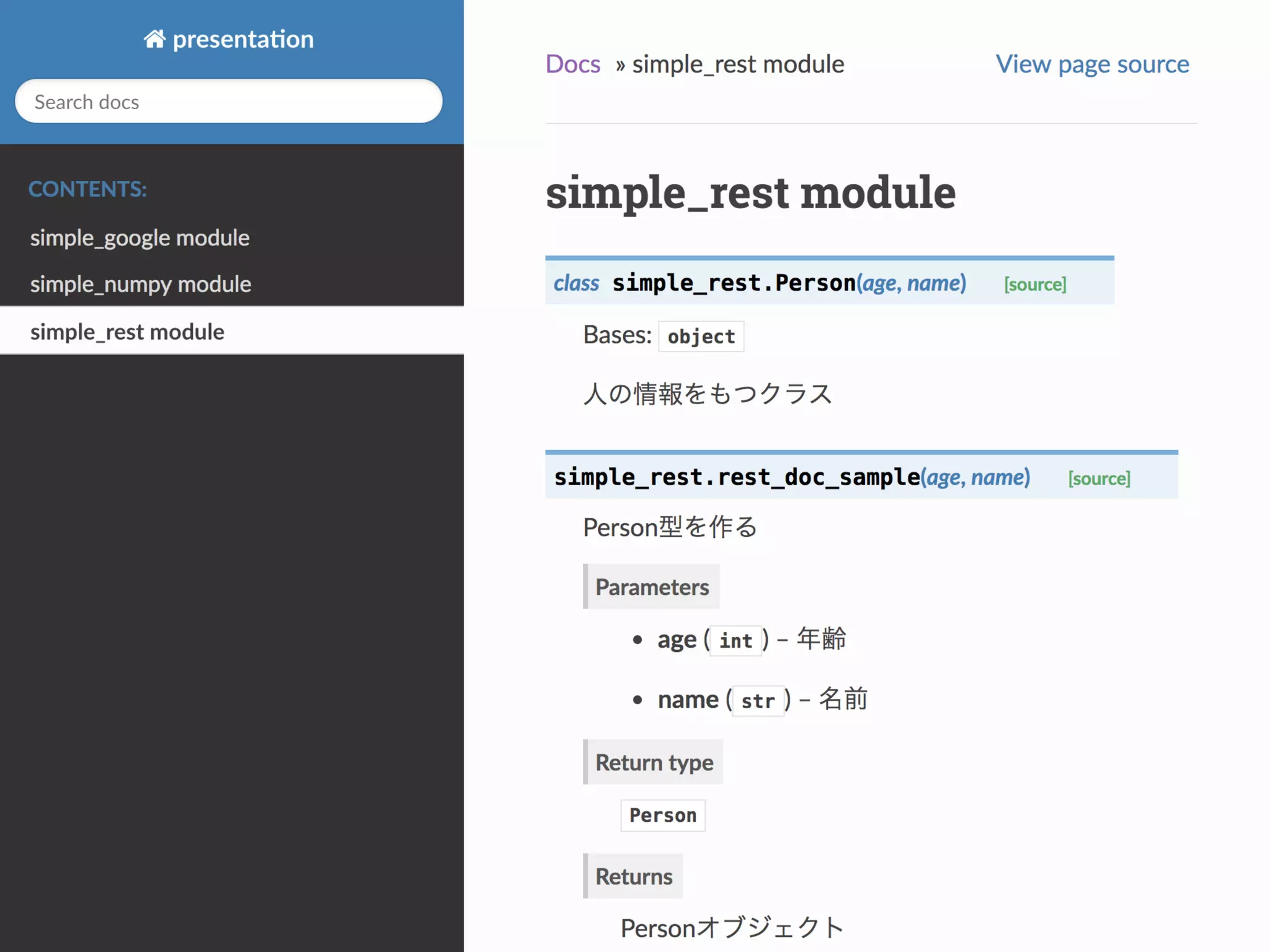Click the int type label for age
Image resolution: width=1270 pixels, height=952 pixels.
pyautogui.click(x=735, y=641)
